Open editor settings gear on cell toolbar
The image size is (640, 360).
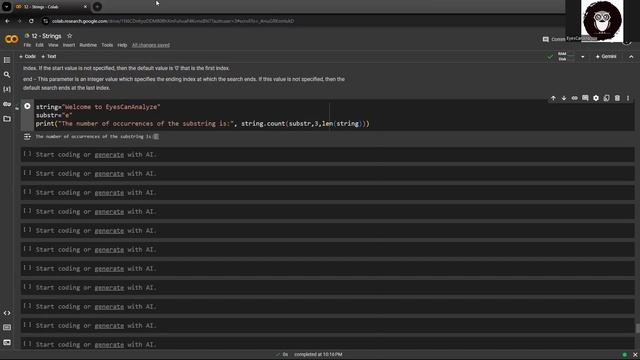click(x=596, y=98)
